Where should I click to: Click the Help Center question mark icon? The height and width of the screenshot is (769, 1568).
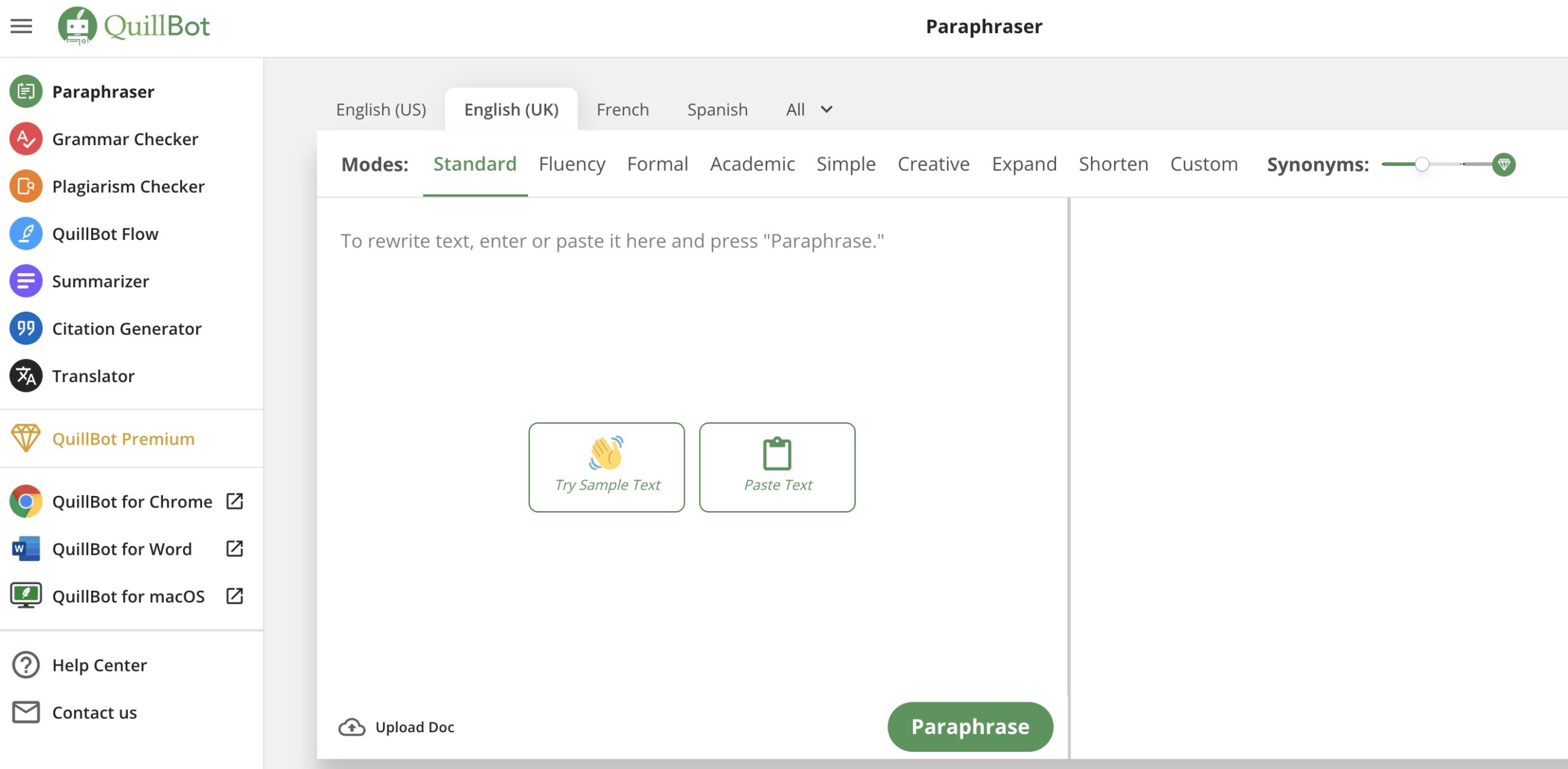(26, 665)
